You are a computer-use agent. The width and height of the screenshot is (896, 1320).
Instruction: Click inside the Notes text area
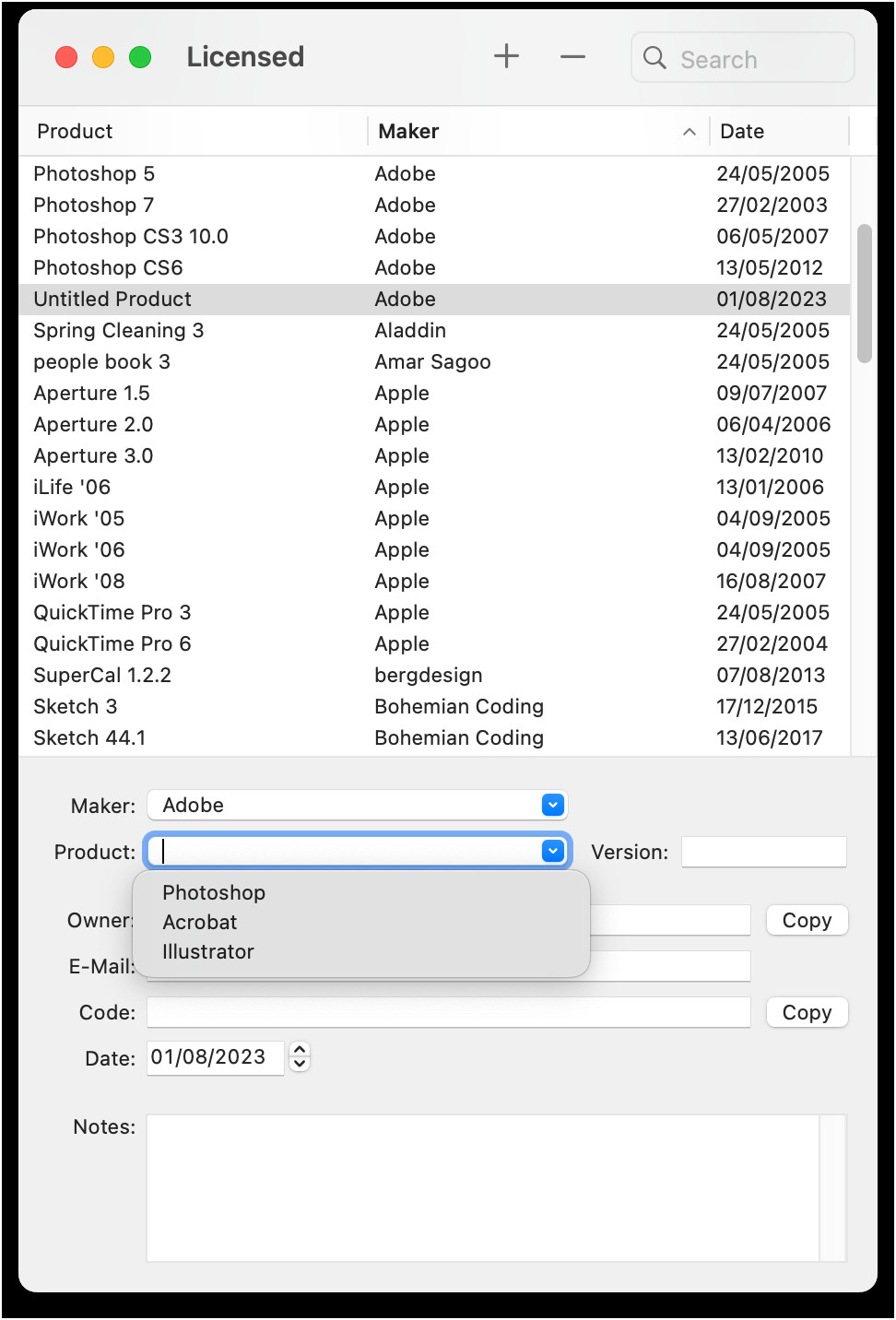coord(482,1187)
